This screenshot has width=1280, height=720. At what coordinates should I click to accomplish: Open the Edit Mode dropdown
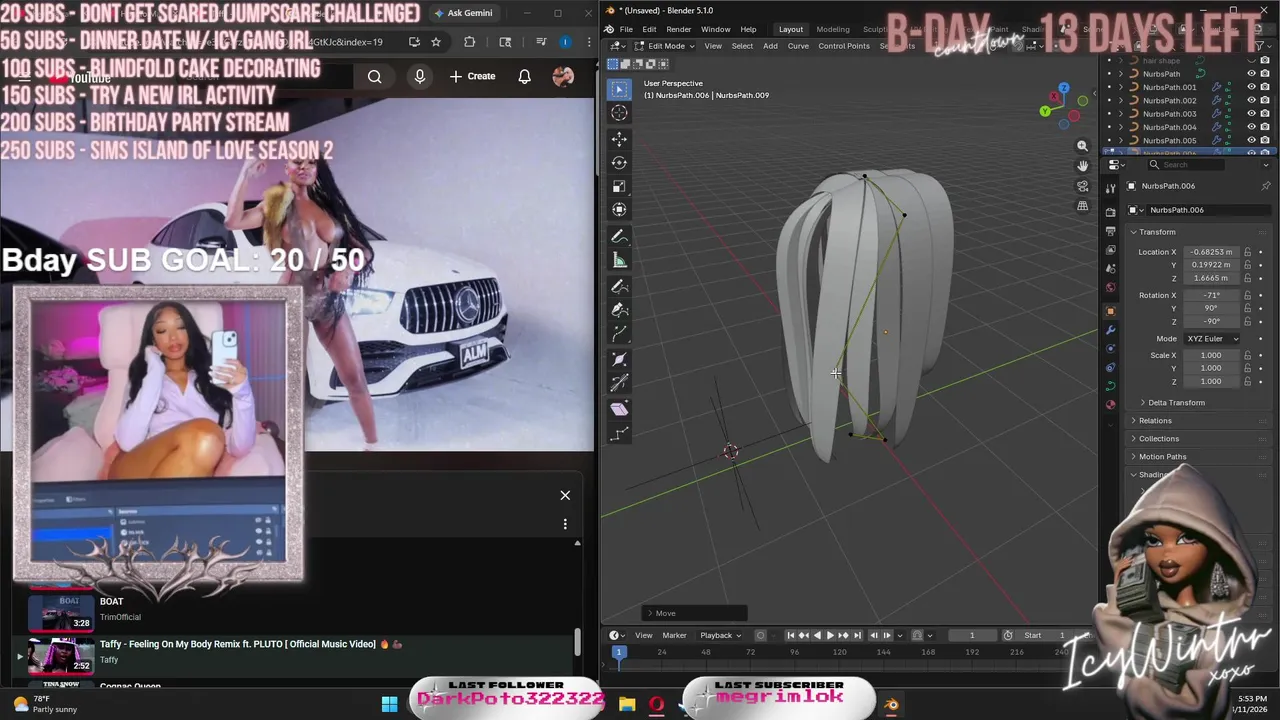click(666, 46)
